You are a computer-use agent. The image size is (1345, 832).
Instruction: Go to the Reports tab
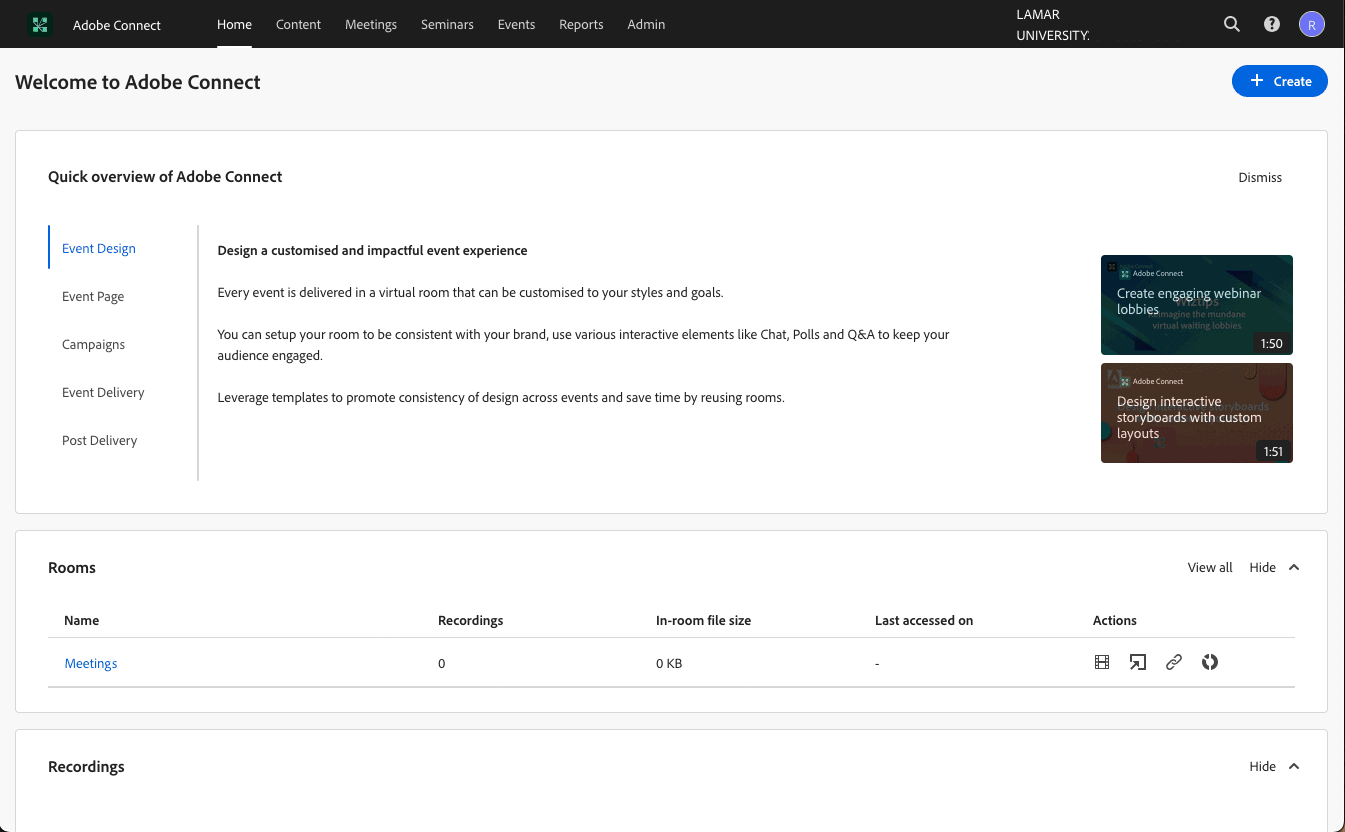pos(581,25)
